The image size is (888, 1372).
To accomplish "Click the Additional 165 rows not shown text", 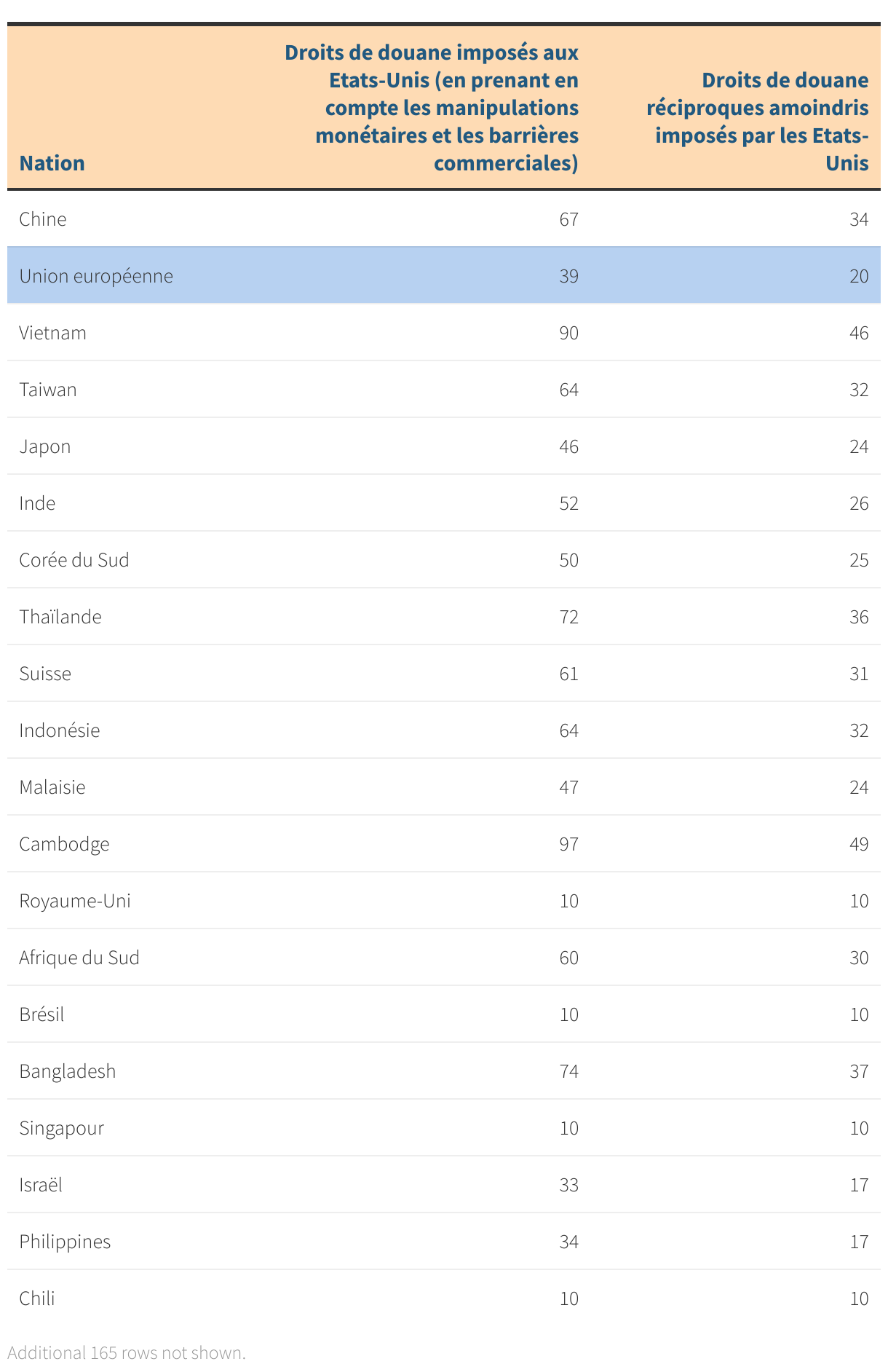I will coord(127,1353).
